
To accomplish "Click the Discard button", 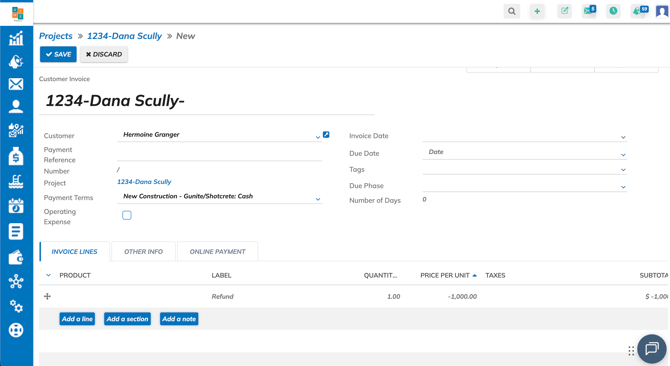I will [104, 54].
